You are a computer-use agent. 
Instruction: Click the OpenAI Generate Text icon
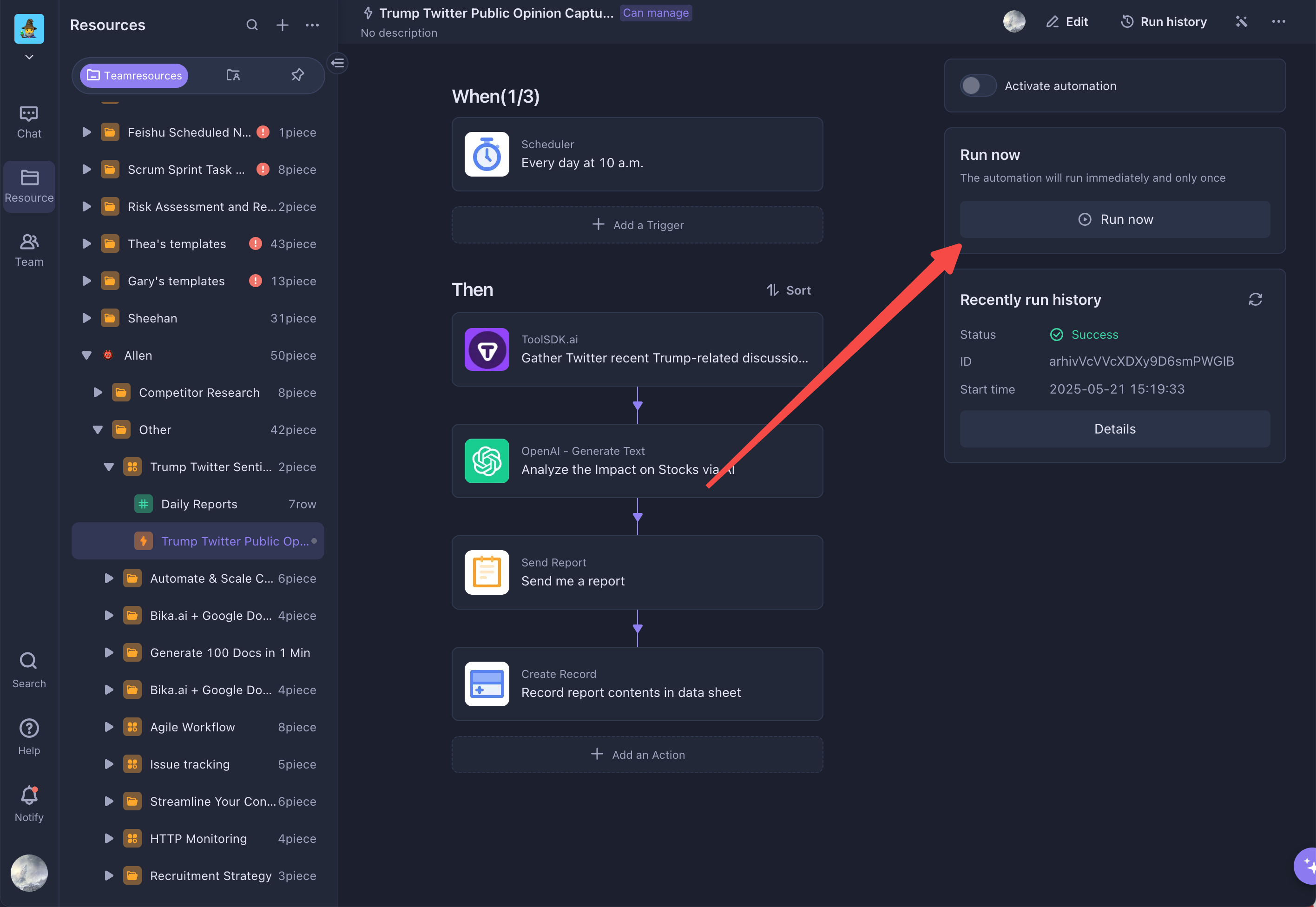coord(487,461)
